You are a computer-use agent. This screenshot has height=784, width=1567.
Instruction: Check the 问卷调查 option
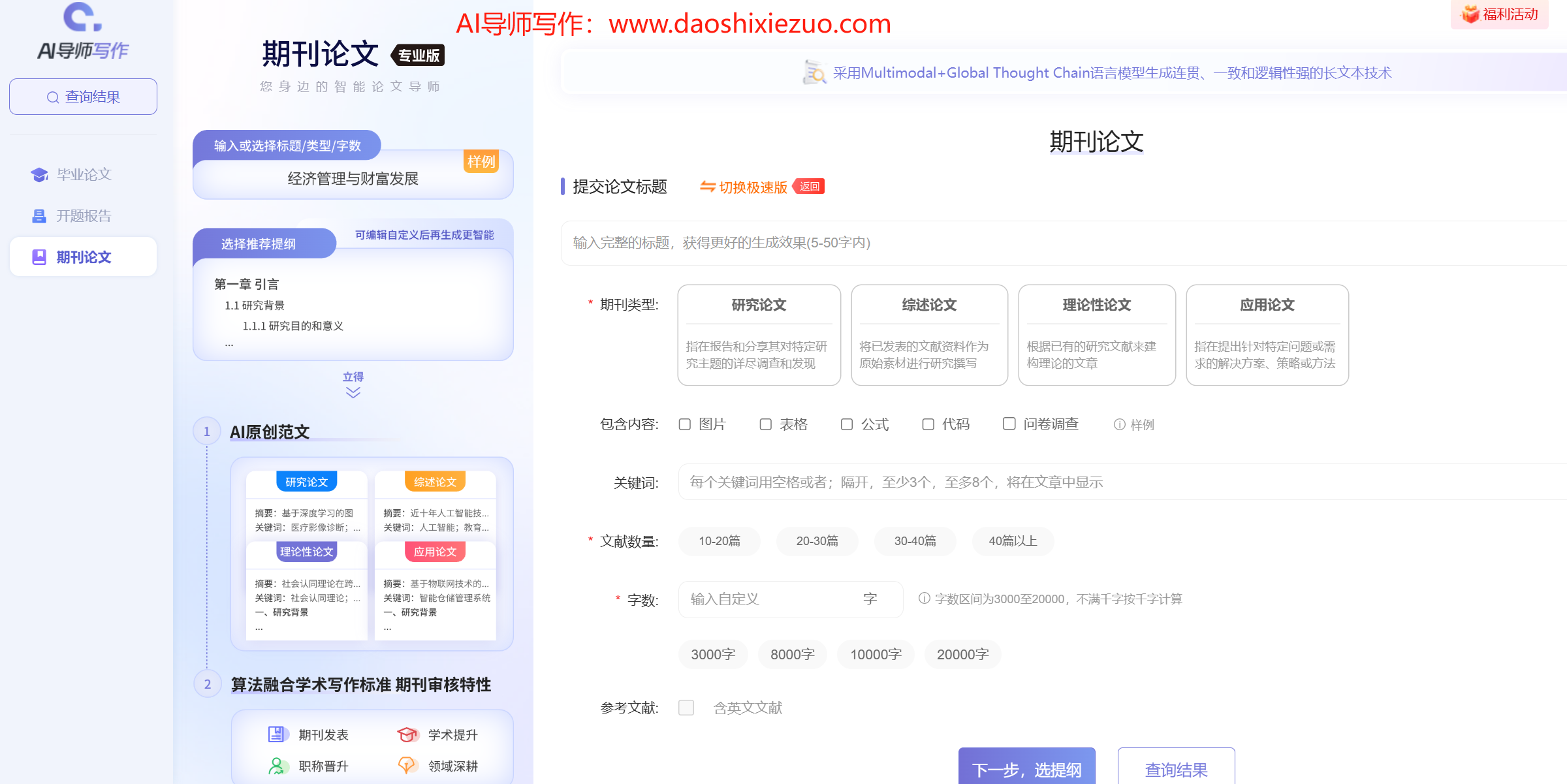point(1009,424)
